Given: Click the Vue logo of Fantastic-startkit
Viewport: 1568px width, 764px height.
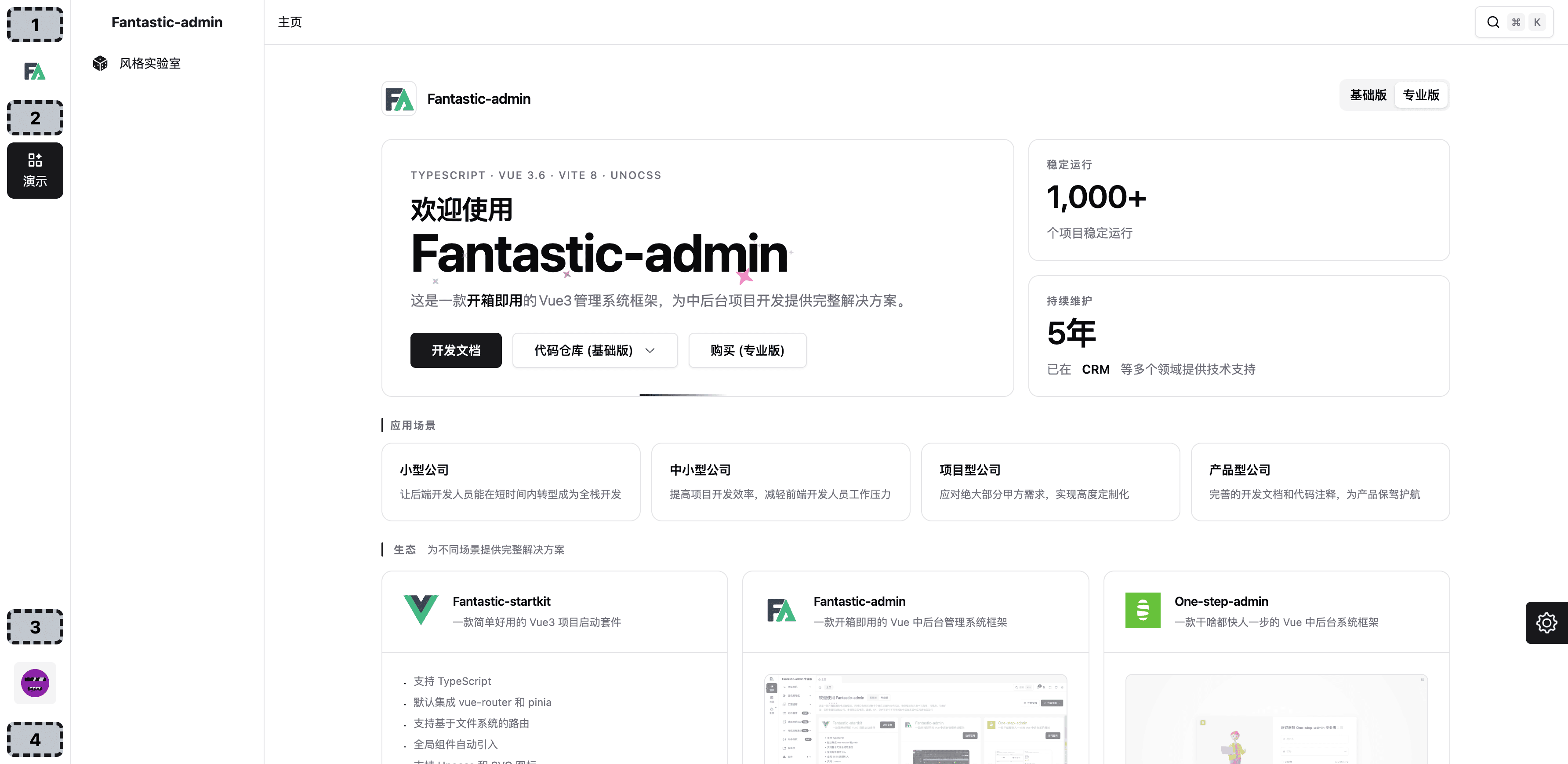Looking at the screenshot, I should pos(421,610).
